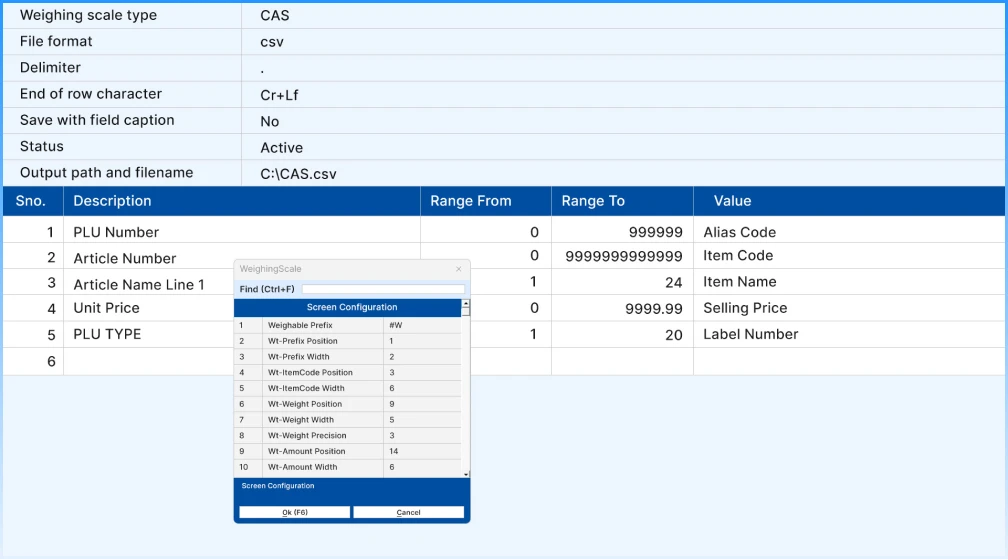This screenshot has width=1008, height=560.
Task: Close the WeighingScale popup window
Action: [x=458, y=269]
